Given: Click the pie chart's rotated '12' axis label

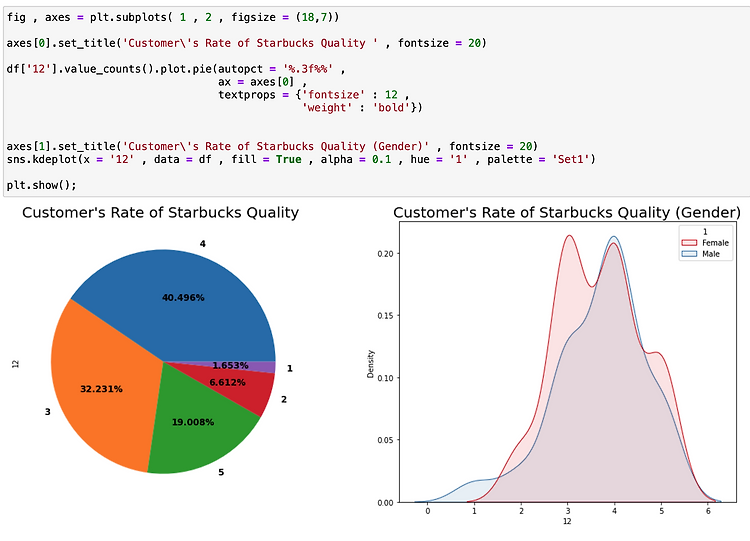Looking at the screenshot, I should (15, 364).
